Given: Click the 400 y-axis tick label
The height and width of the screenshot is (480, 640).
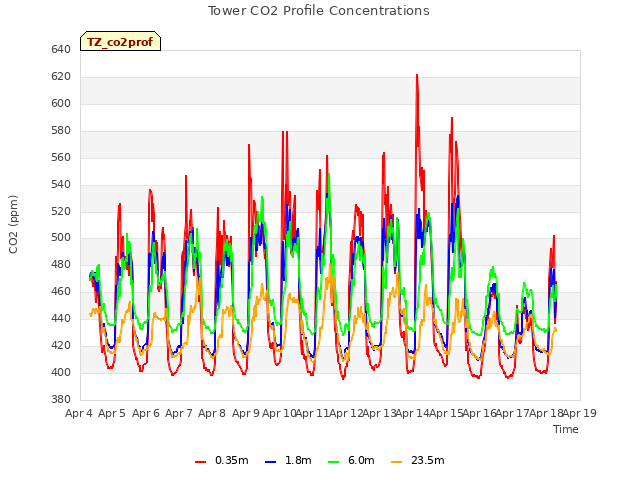Looking at the screenshot, I should (x=61, y=372).
